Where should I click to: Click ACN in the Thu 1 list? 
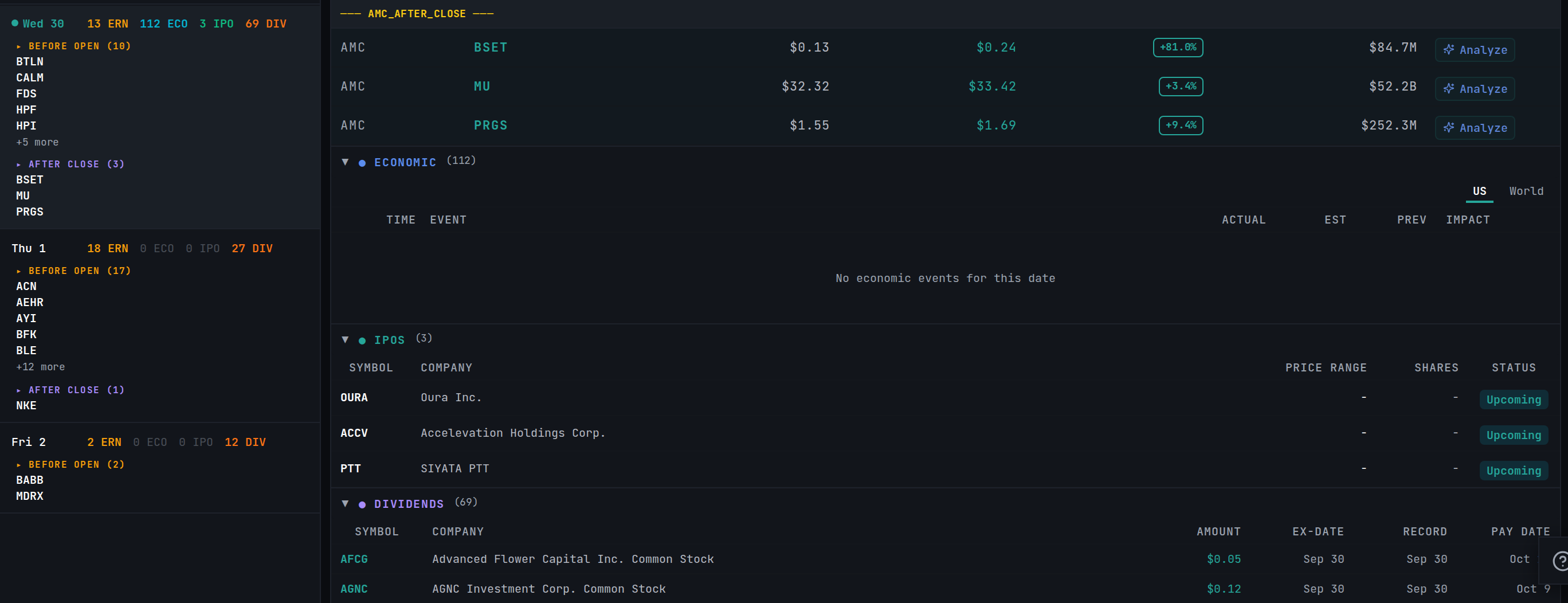click(x=26, y=287)
